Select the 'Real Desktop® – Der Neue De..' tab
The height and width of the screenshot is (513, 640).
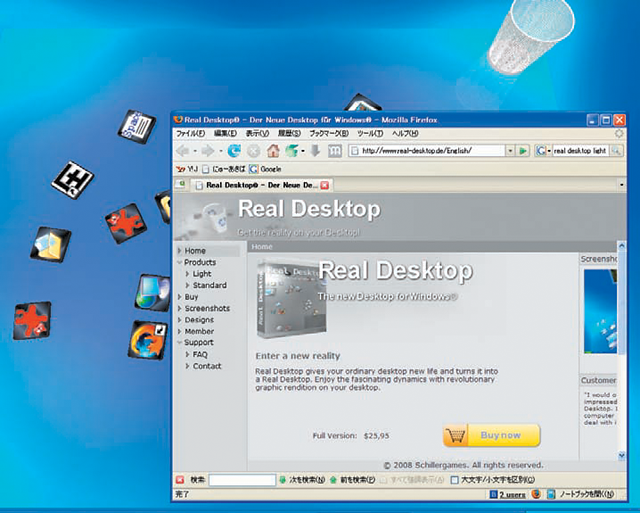(262, 185)
